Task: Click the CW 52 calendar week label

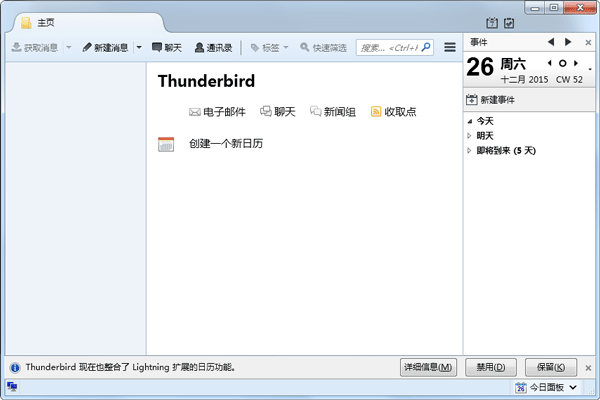Action: (569, 80)
